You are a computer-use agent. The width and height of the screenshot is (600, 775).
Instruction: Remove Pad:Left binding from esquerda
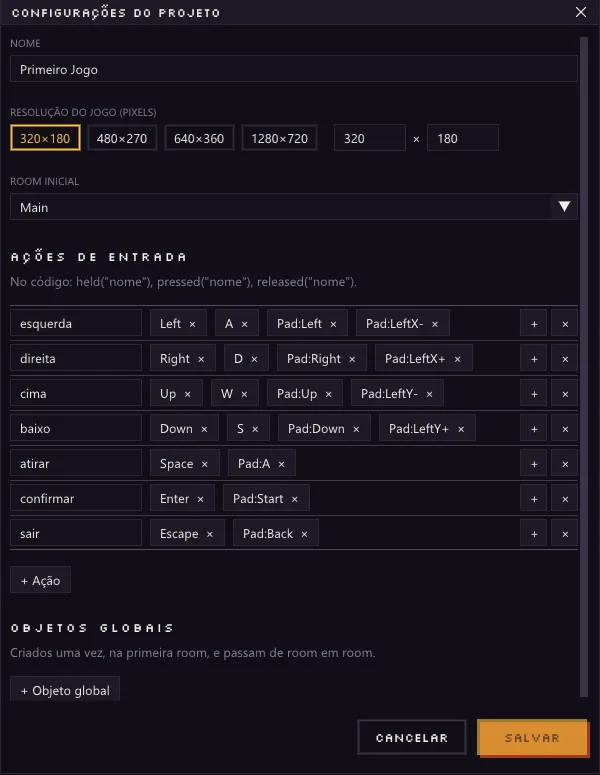pyautogui.click(x=333, y=324)
